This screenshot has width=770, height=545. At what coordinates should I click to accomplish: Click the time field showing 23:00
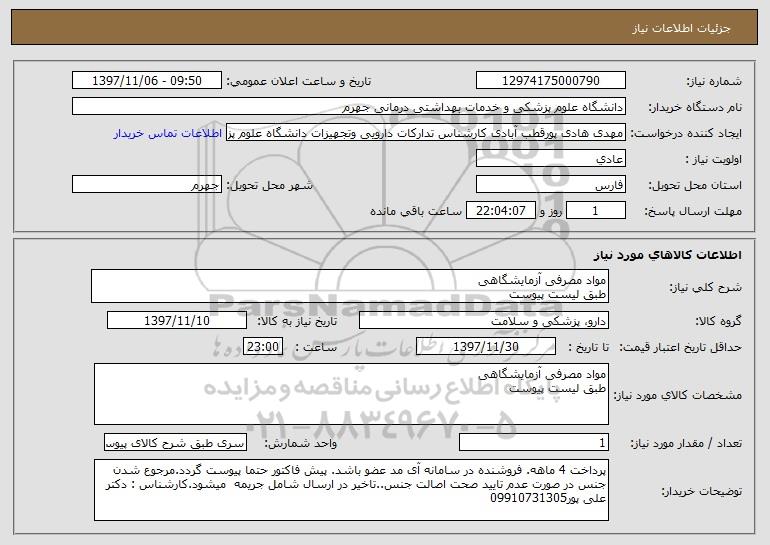click(x=263, y=347)
